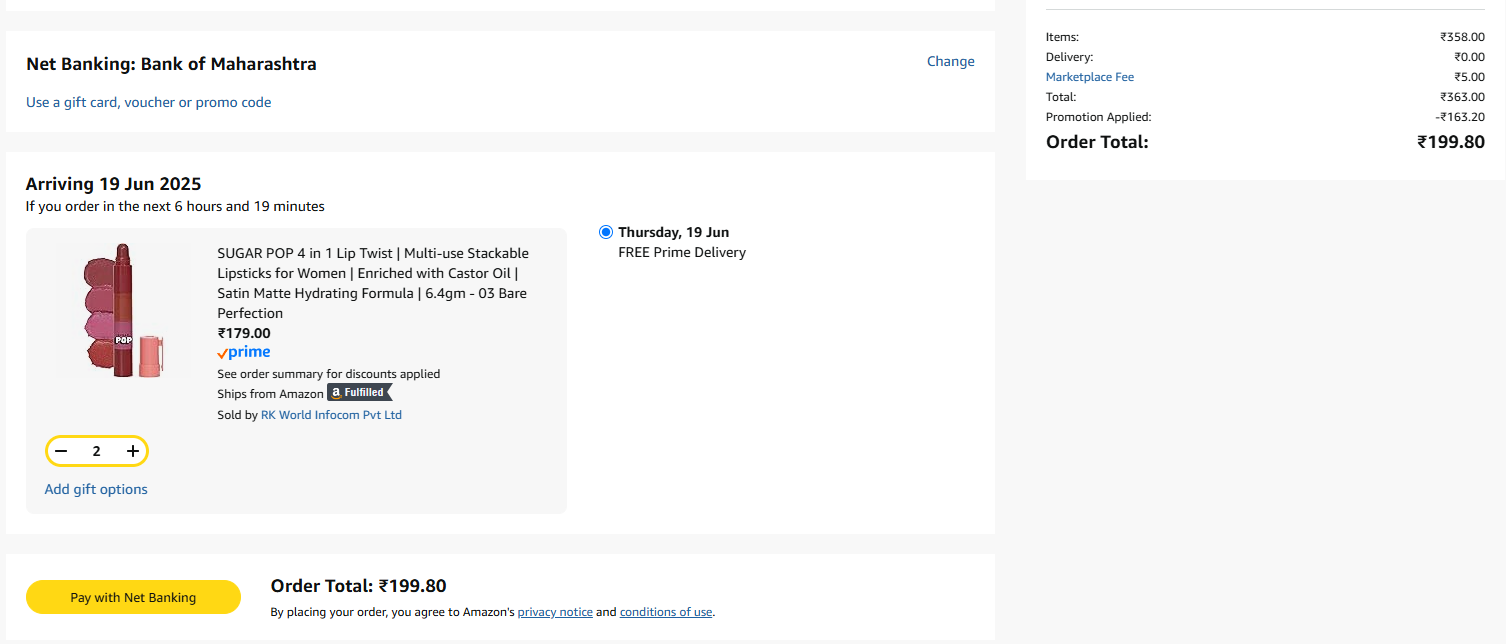1506x644 pixels.
Task: Visit seller RK World Infocom Pvt Ltd
Action: (x=331, y=414)
